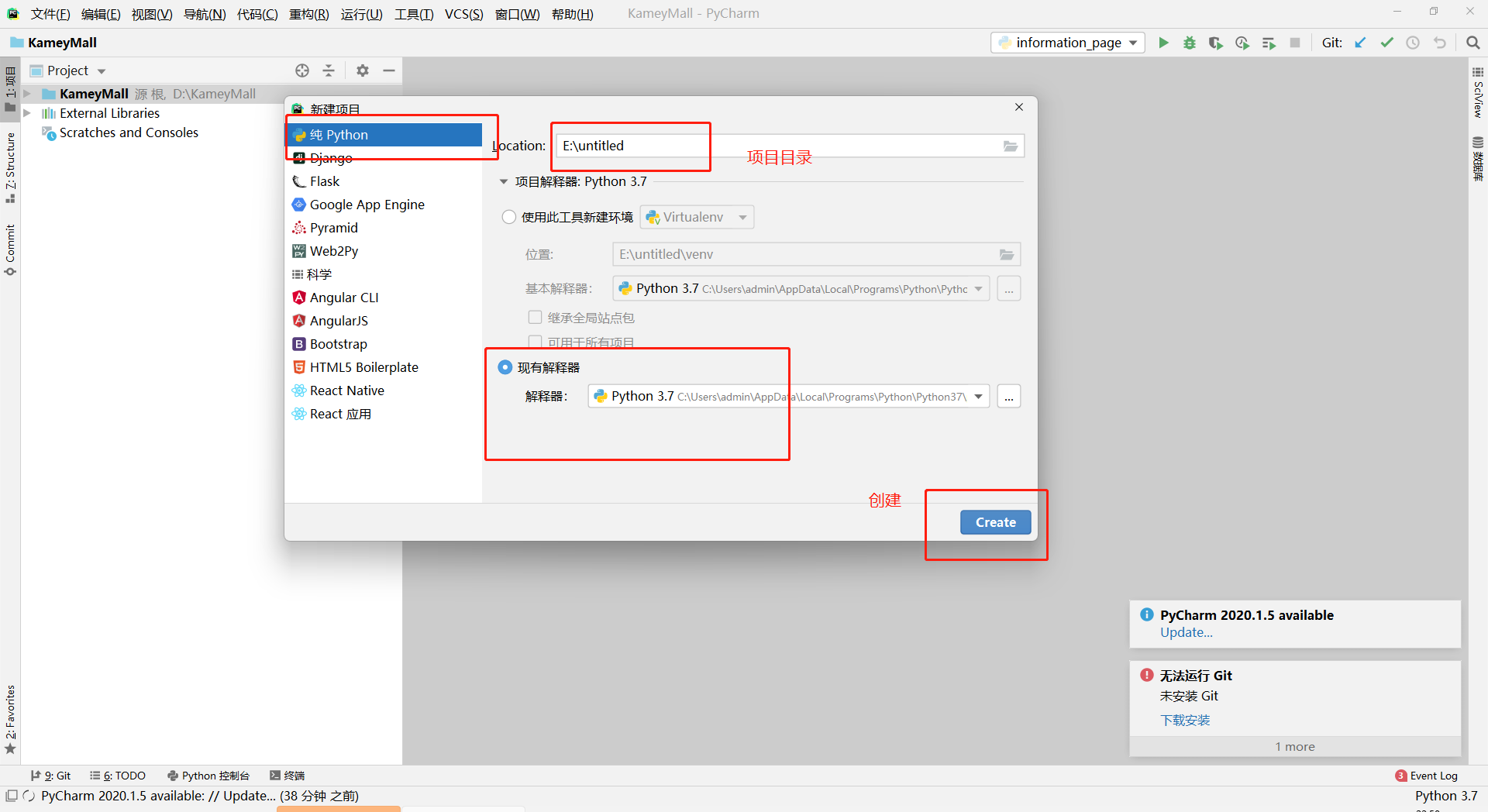Image resolution: width=1488 pixels, height=812 pixels.
Task: Open Python 控制台 tab
Action: pos(208,776)
